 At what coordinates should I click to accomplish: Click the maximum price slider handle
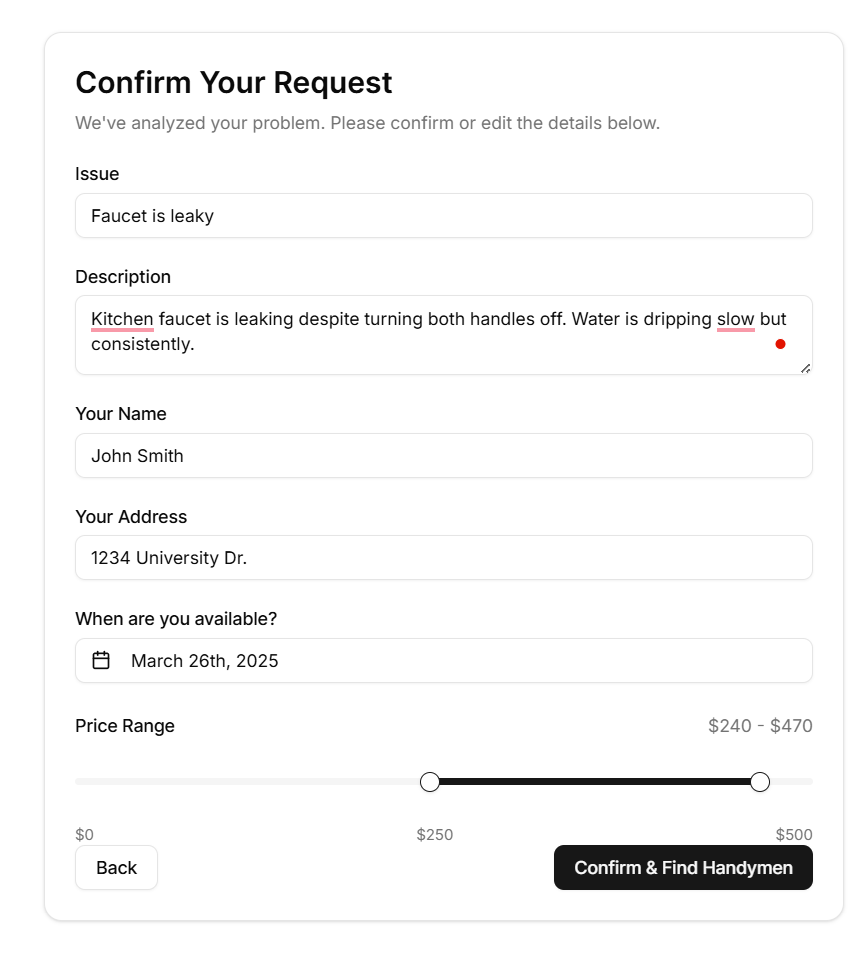[760, 782]
